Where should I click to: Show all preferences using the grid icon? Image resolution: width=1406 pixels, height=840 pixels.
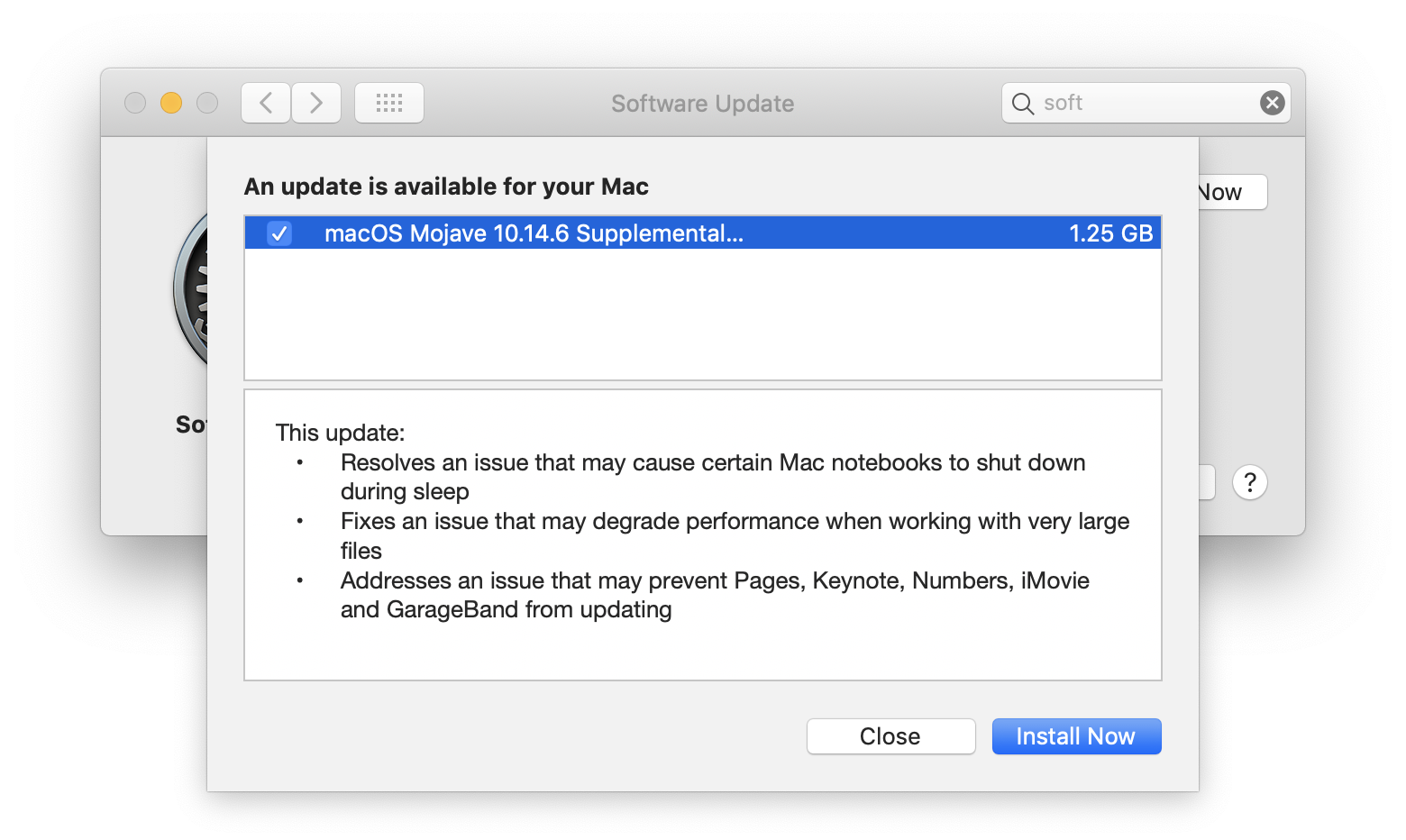(x=389, y=103)
